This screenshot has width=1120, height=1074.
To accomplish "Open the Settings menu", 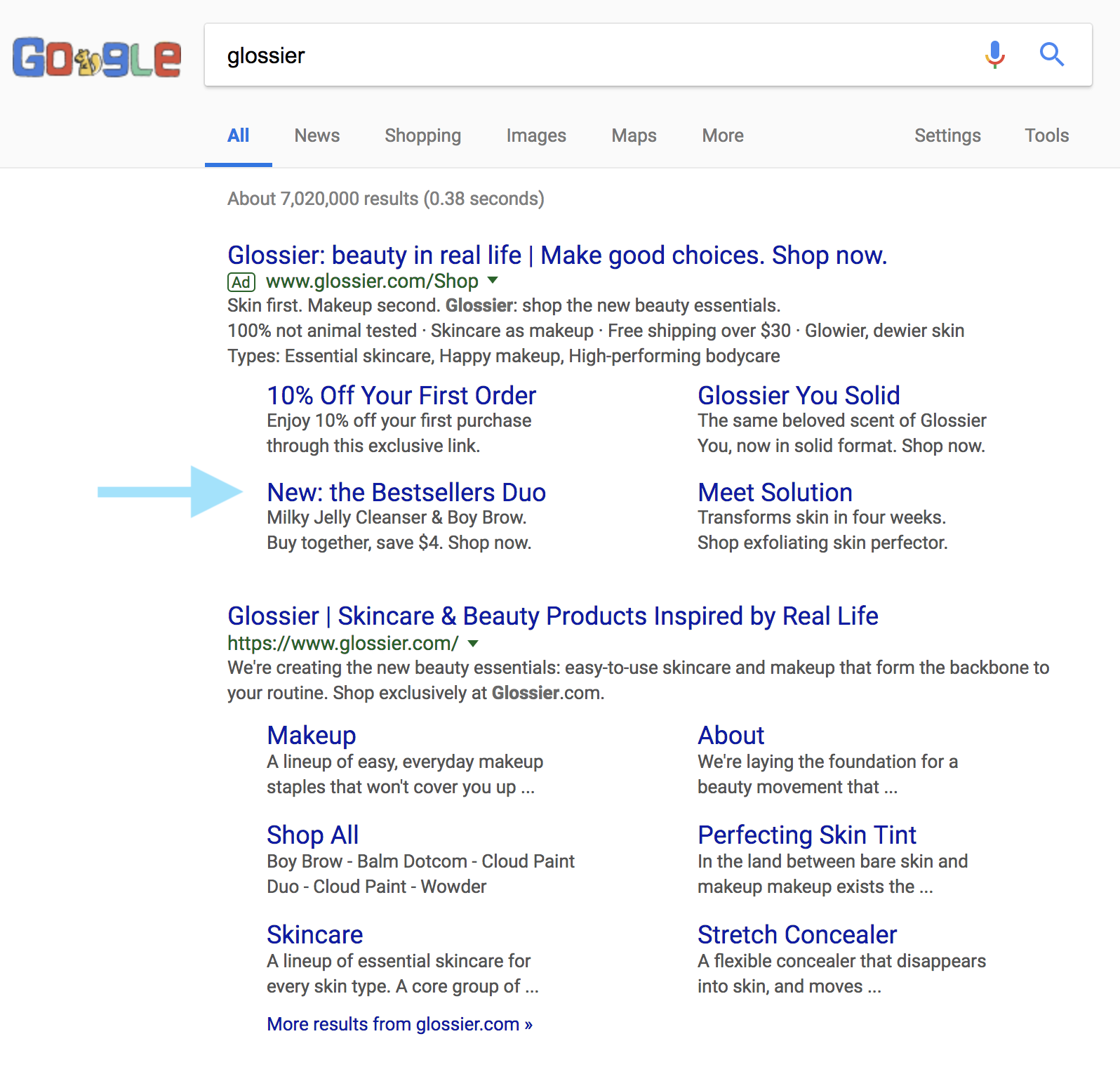I will click(x=947, y=135).
